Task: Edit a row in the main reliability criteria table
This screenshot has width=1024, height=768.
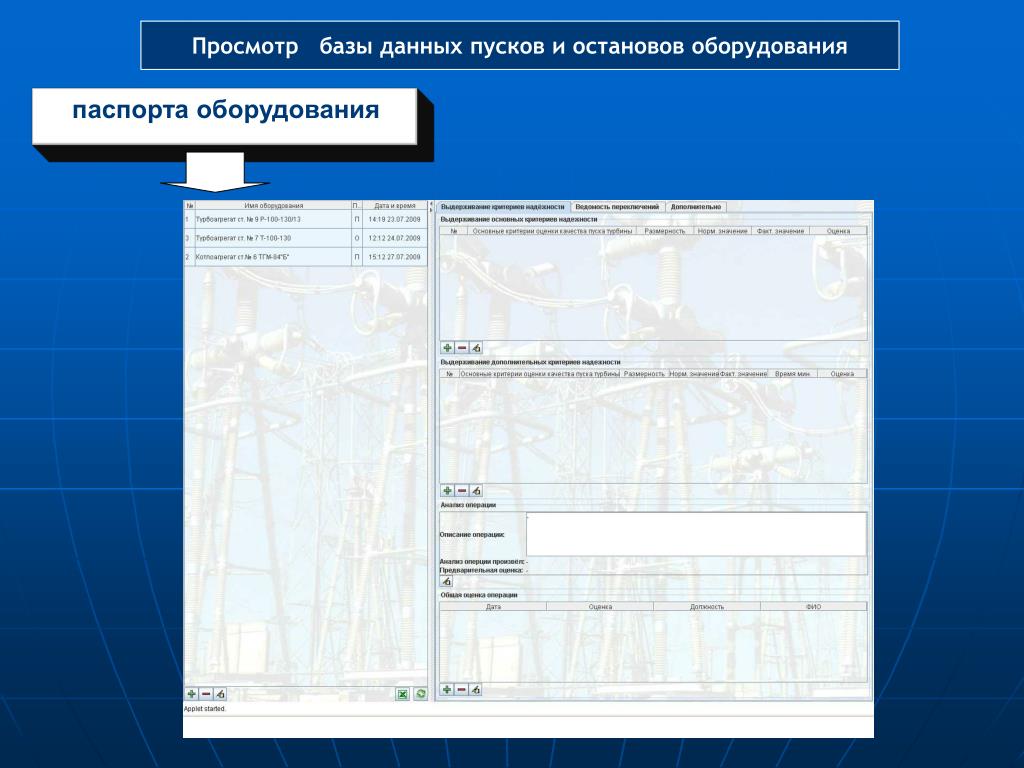Action: point(476,348)
